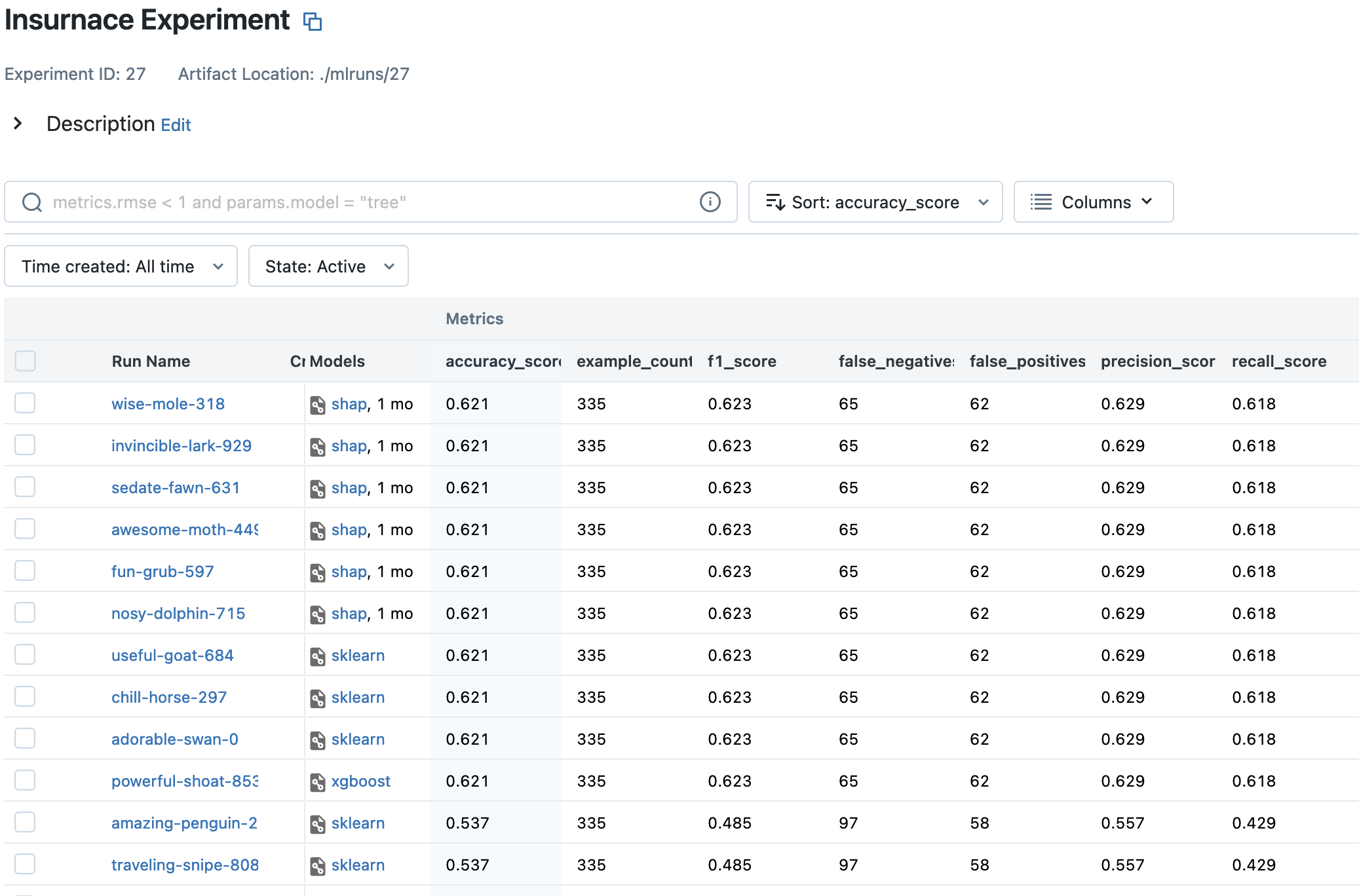Open the nosy-dolphin-715 run
Screen dimensions: 1359x896
tap(178, 613)
